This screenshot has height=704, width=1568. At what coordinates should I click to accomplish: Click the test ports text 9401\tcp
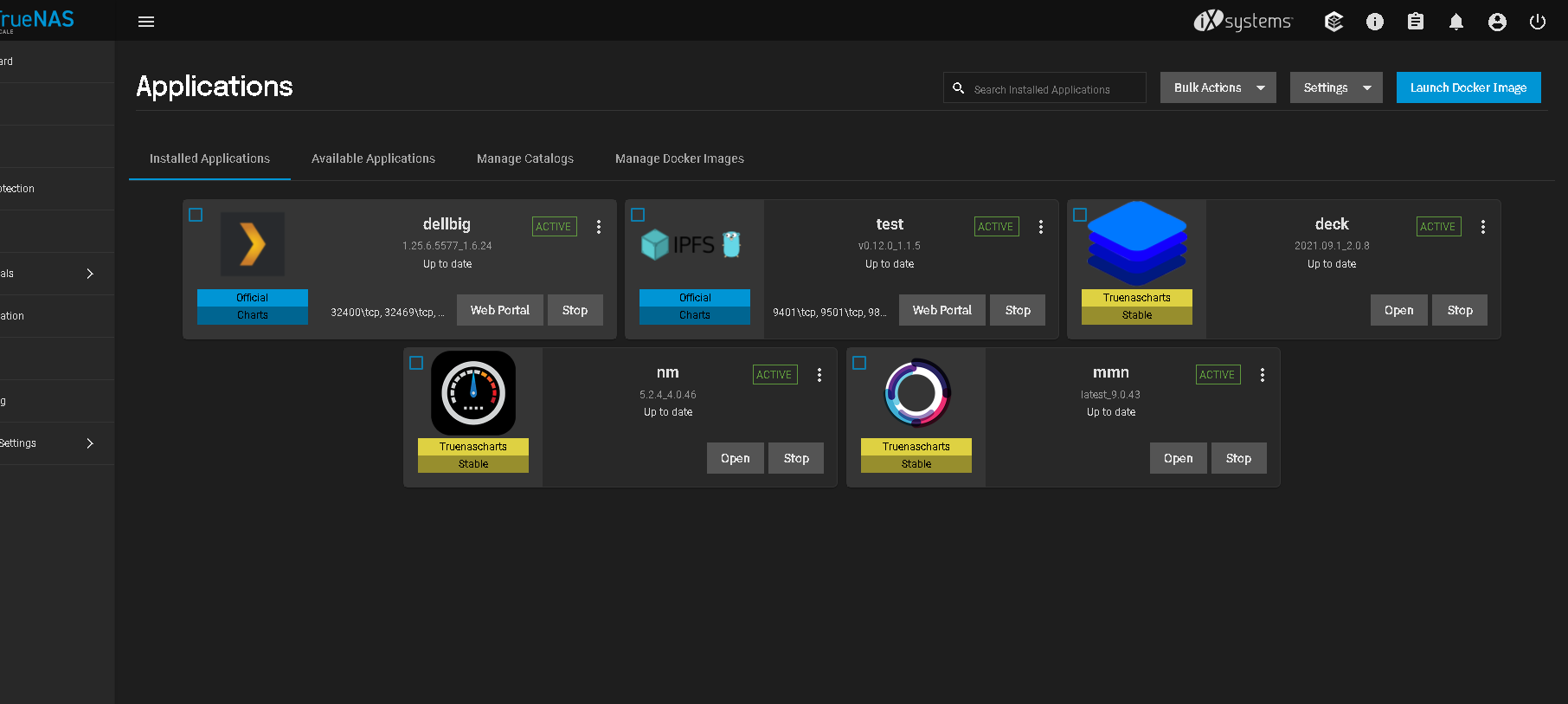pos(829,313)
